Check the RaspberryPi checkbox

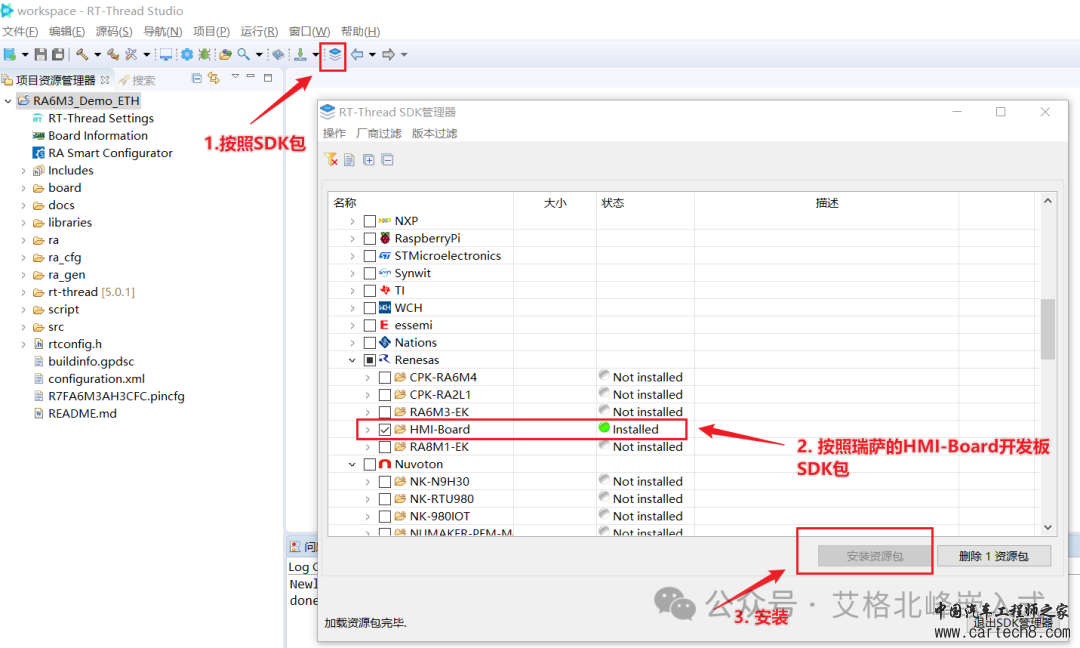point(370,238)
